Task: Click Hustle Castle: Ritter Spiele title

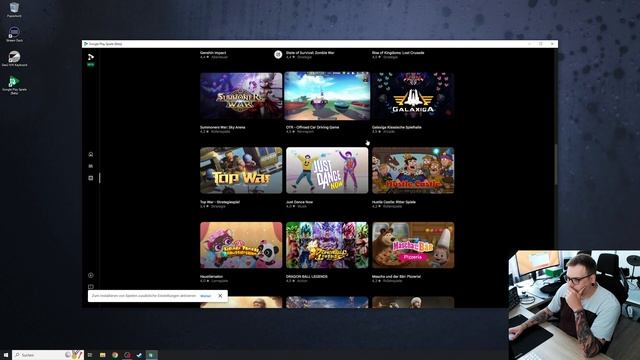Action: point(394,202)
